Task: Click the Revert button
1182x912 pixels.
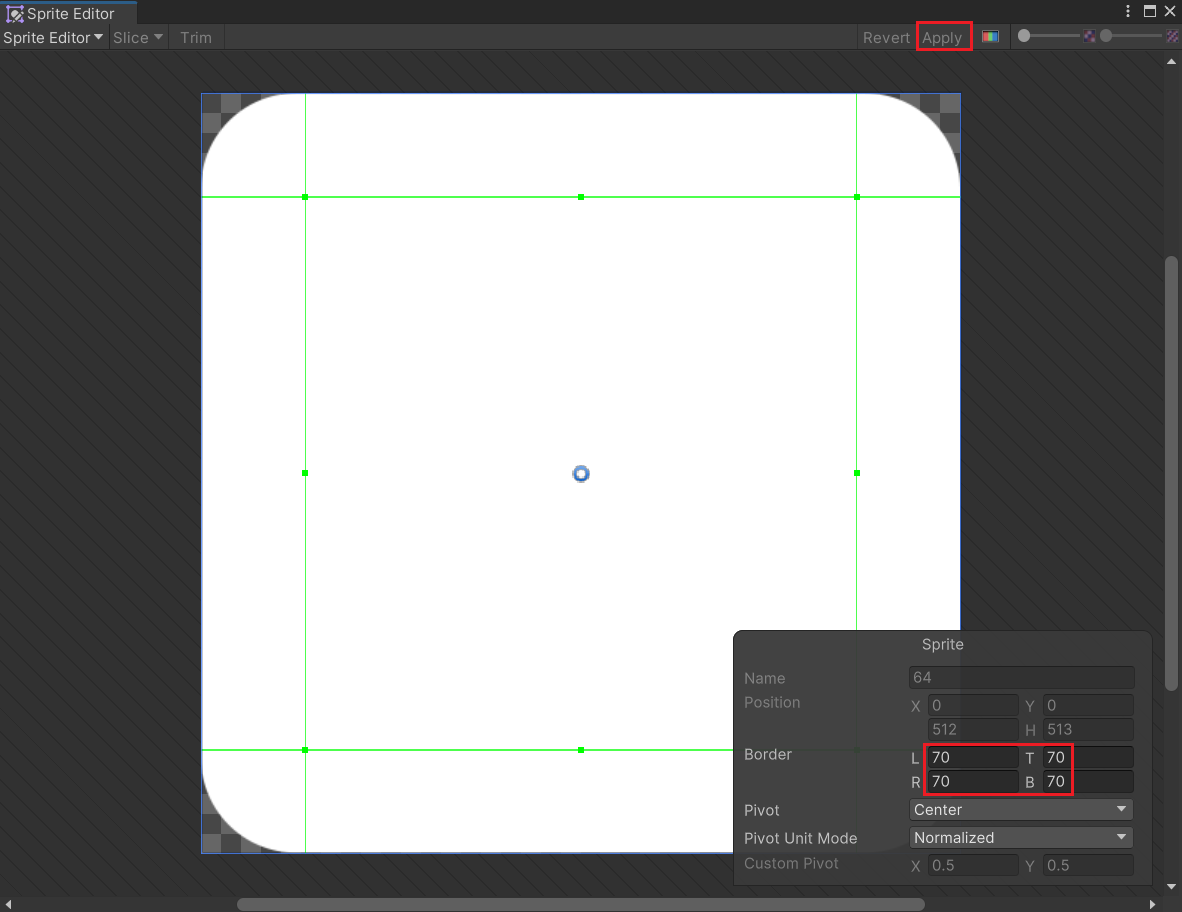Action: (x=886, y=38)
